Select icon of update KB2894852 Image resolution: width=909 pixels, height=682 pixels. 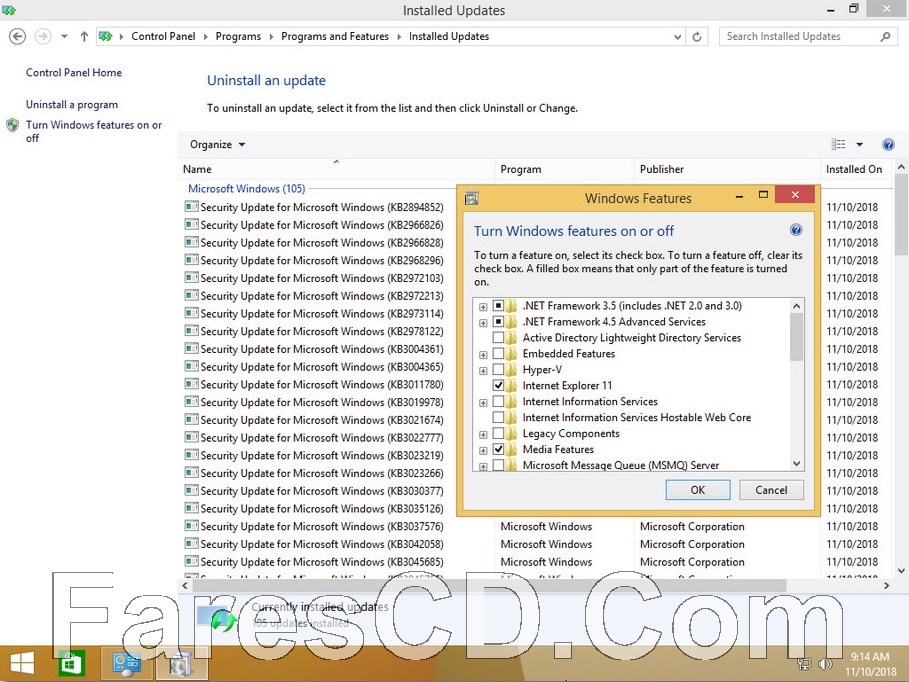[191, 207]
